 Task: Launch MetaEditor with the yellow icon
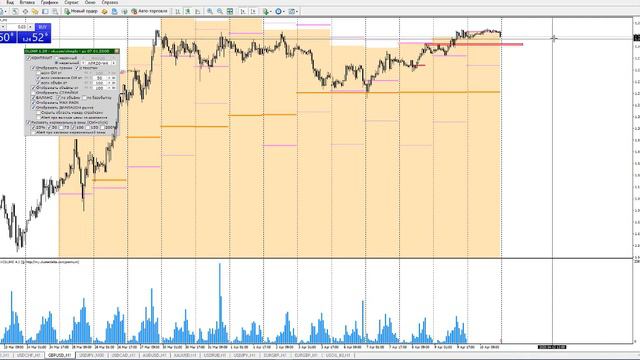104,11
